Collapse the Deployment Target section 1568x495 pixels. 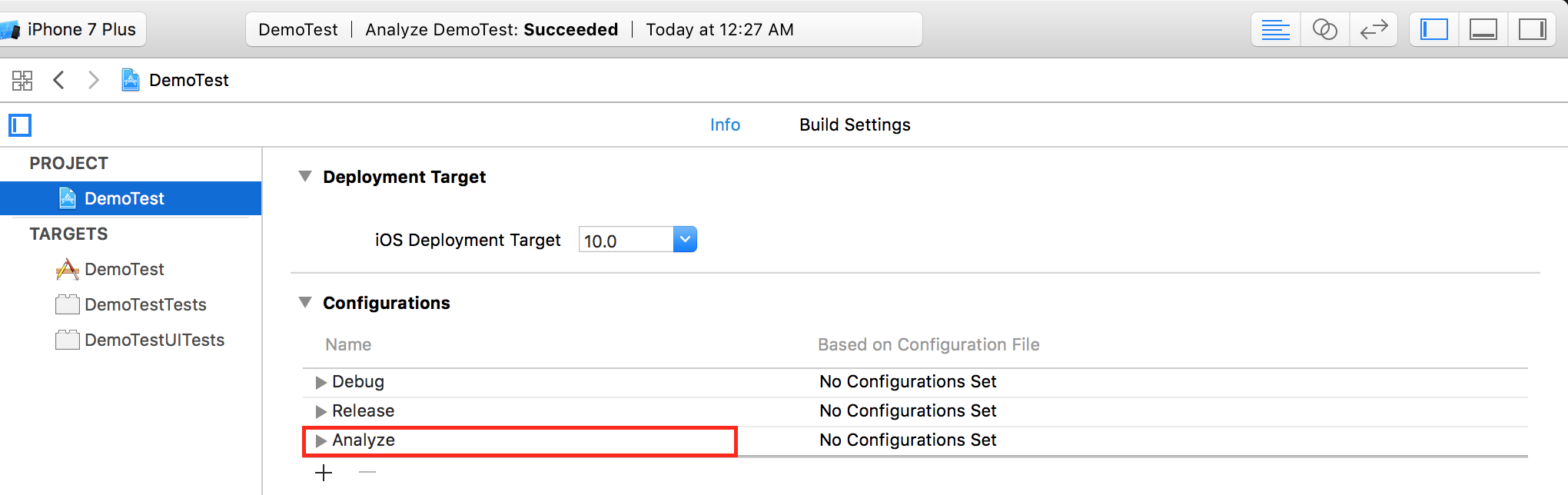[305, 177]
